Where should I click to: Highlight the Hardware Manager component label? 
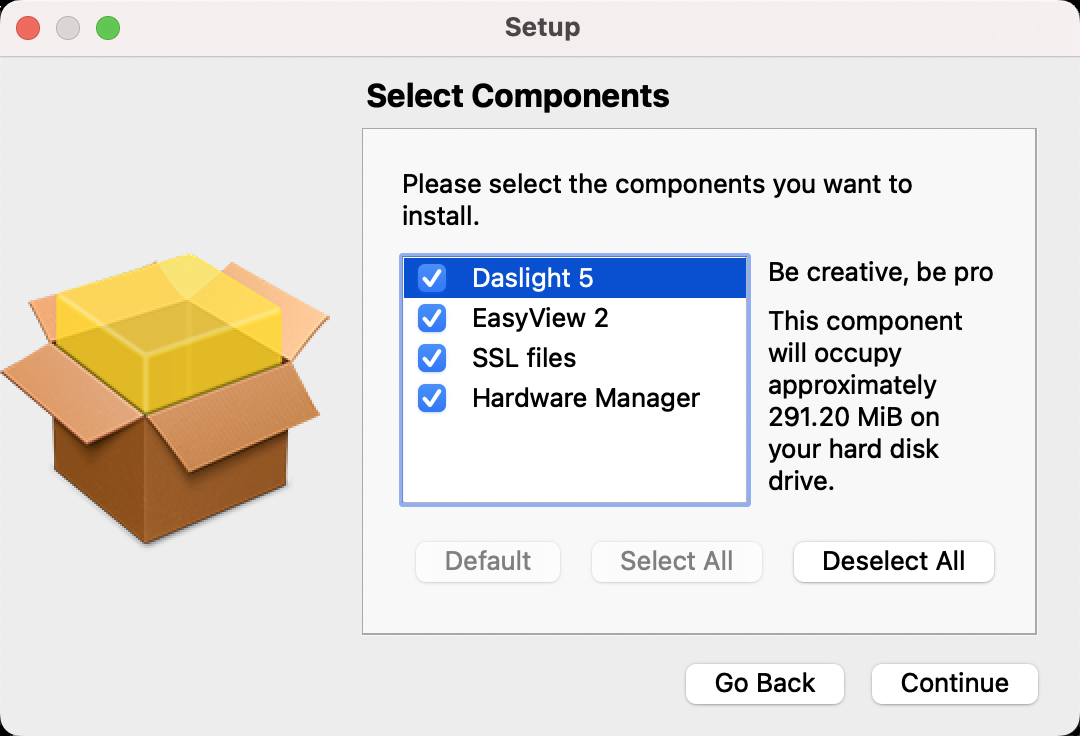click(586, 398)
